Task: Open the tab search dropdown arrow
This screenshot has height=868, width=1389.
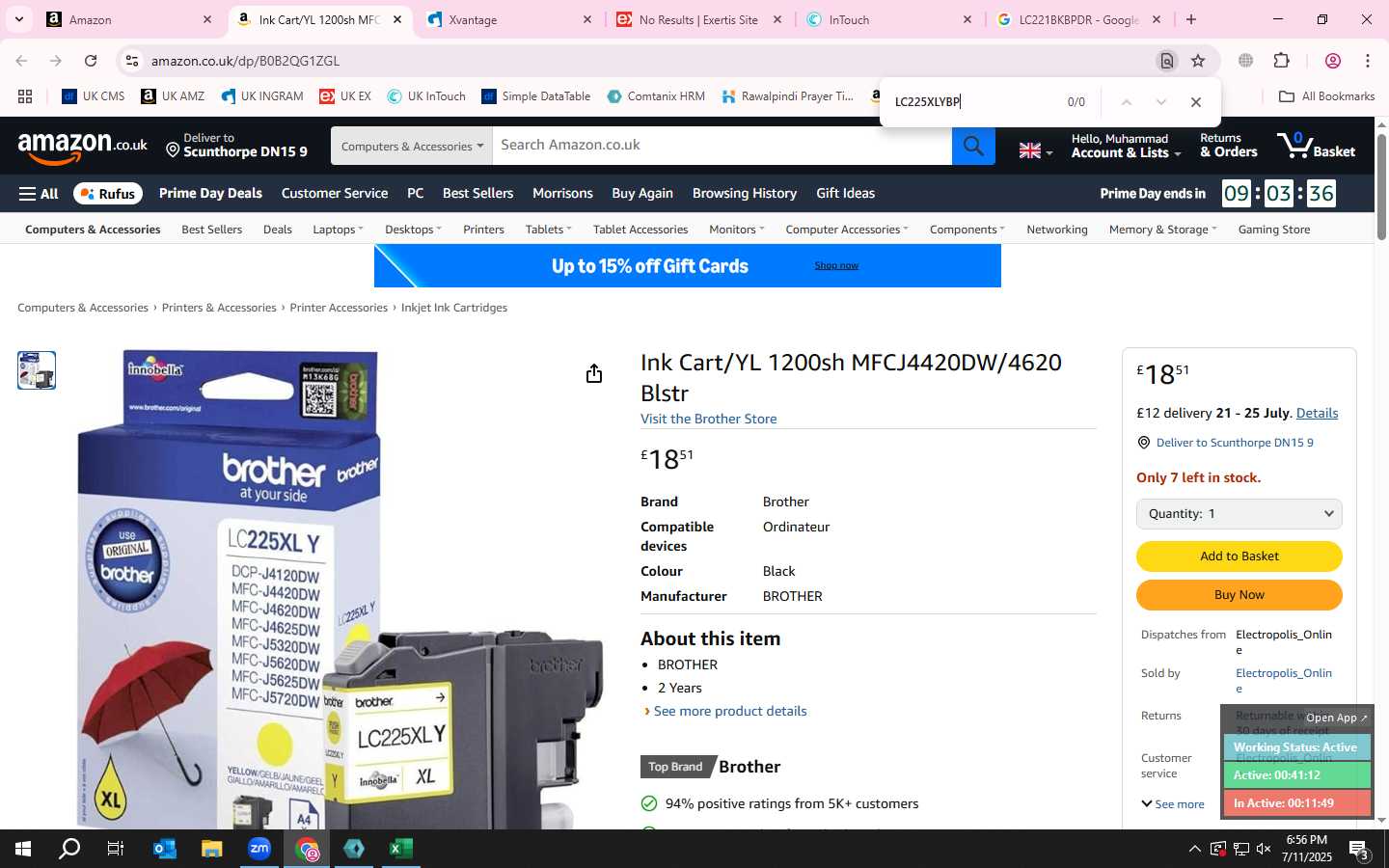Action: click(x=18, y=19)
